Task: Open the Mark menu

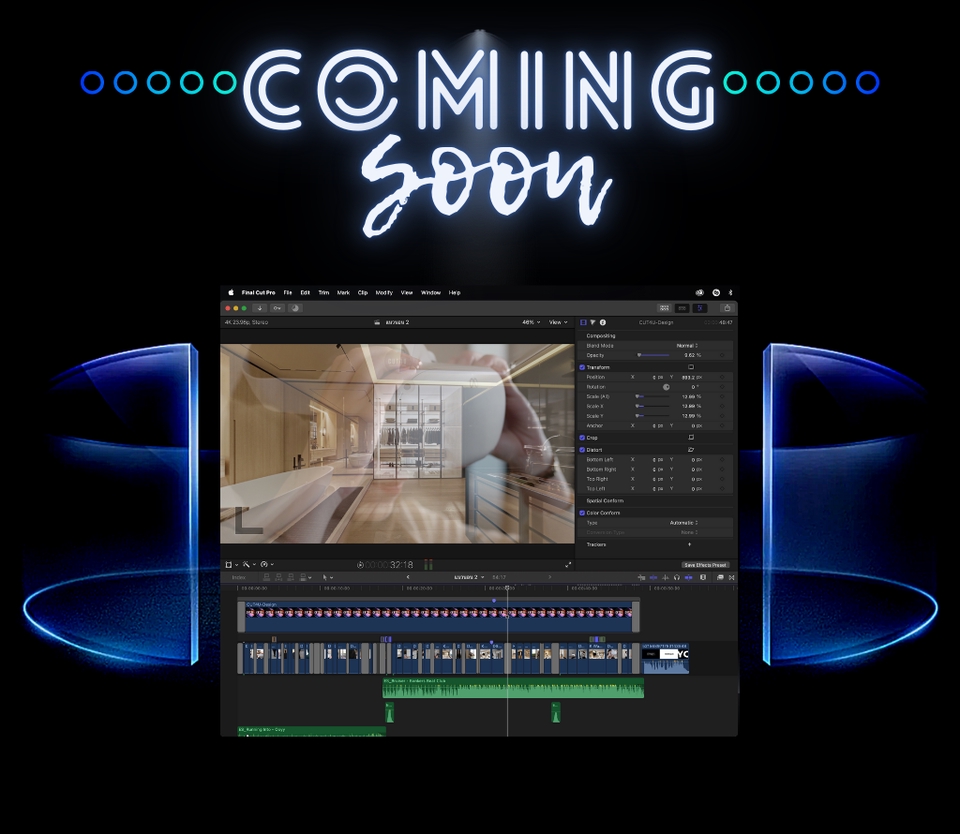Action: (343, 293)
